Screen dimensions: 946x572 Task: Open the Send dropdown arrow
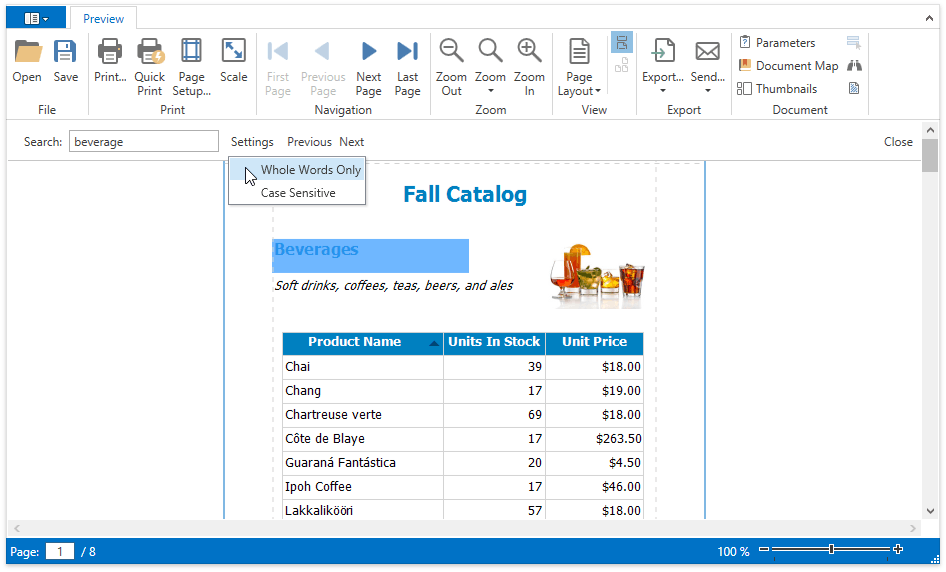pos(708,91)
